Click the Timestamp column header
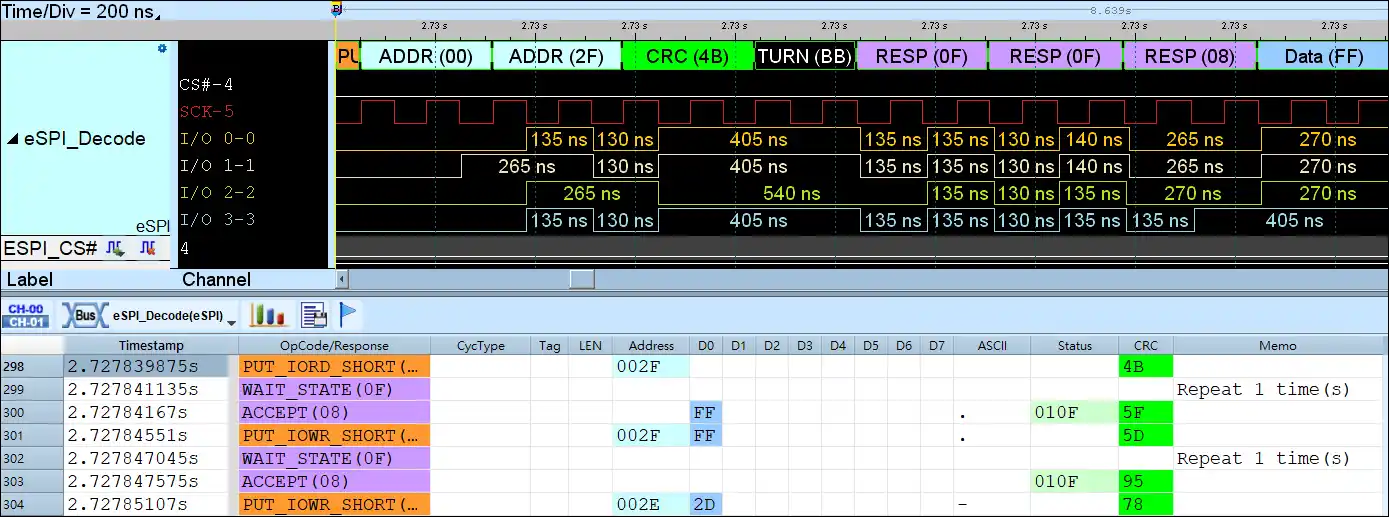 tap(151, 346)
